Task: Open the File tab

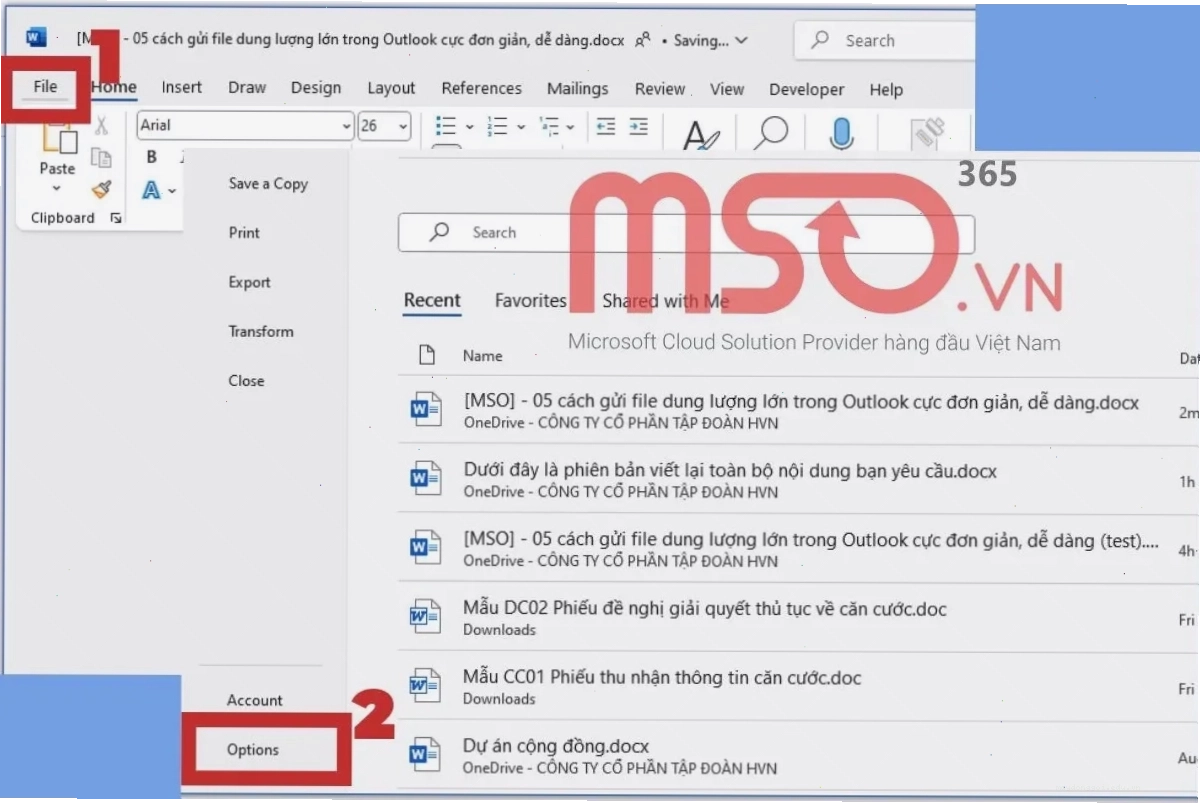Action: coord(45,87)
